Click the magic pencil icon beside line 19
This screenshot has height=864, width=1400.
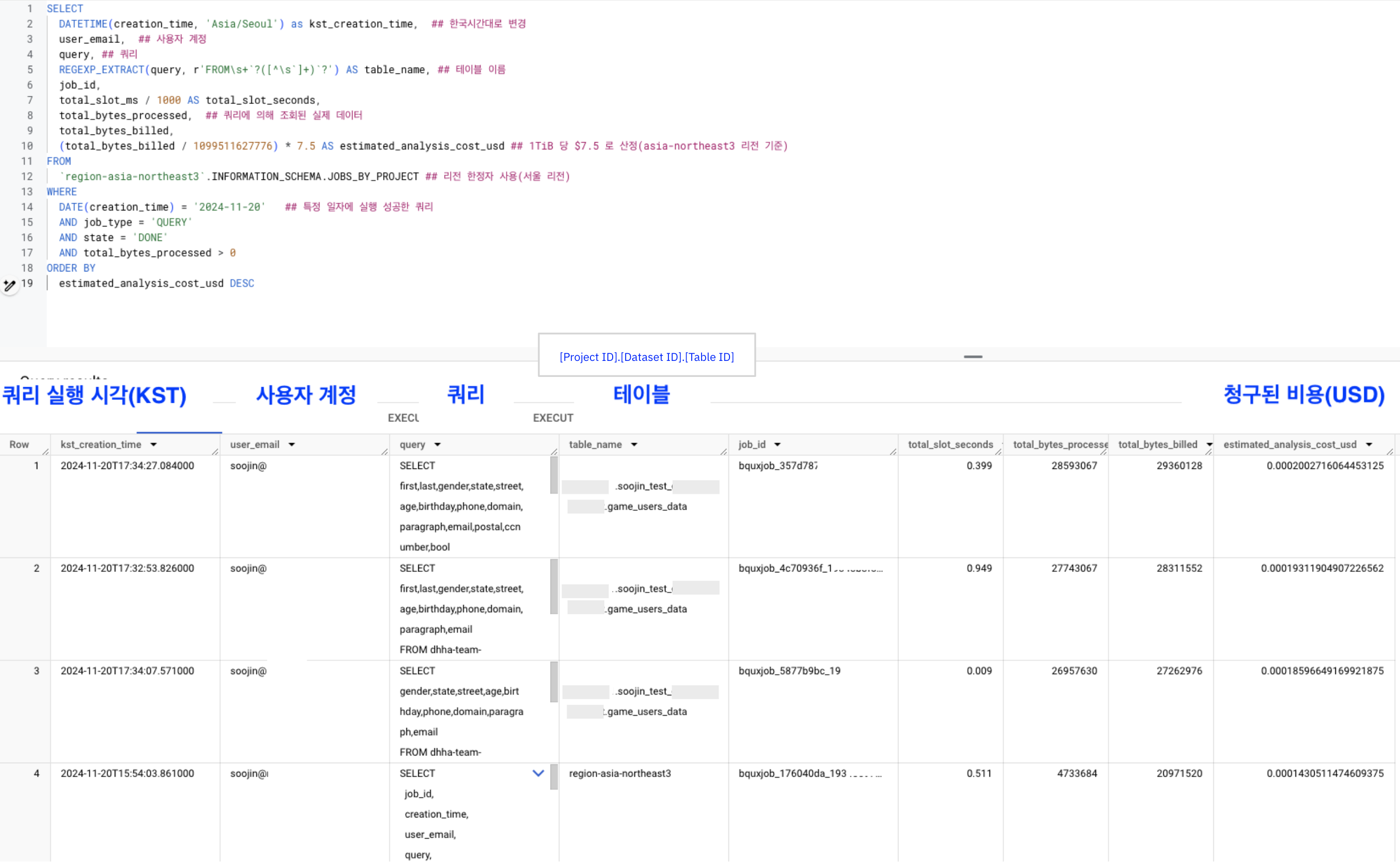pos(9,284)
